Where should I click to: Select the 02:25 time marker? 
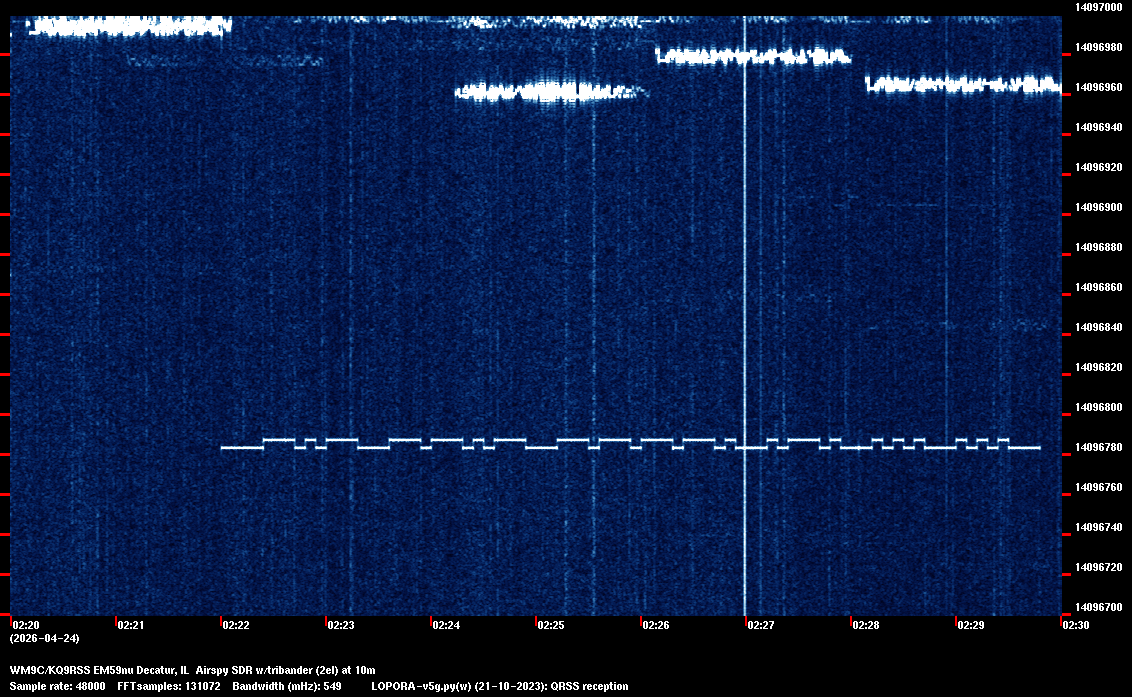click(550, 625)
